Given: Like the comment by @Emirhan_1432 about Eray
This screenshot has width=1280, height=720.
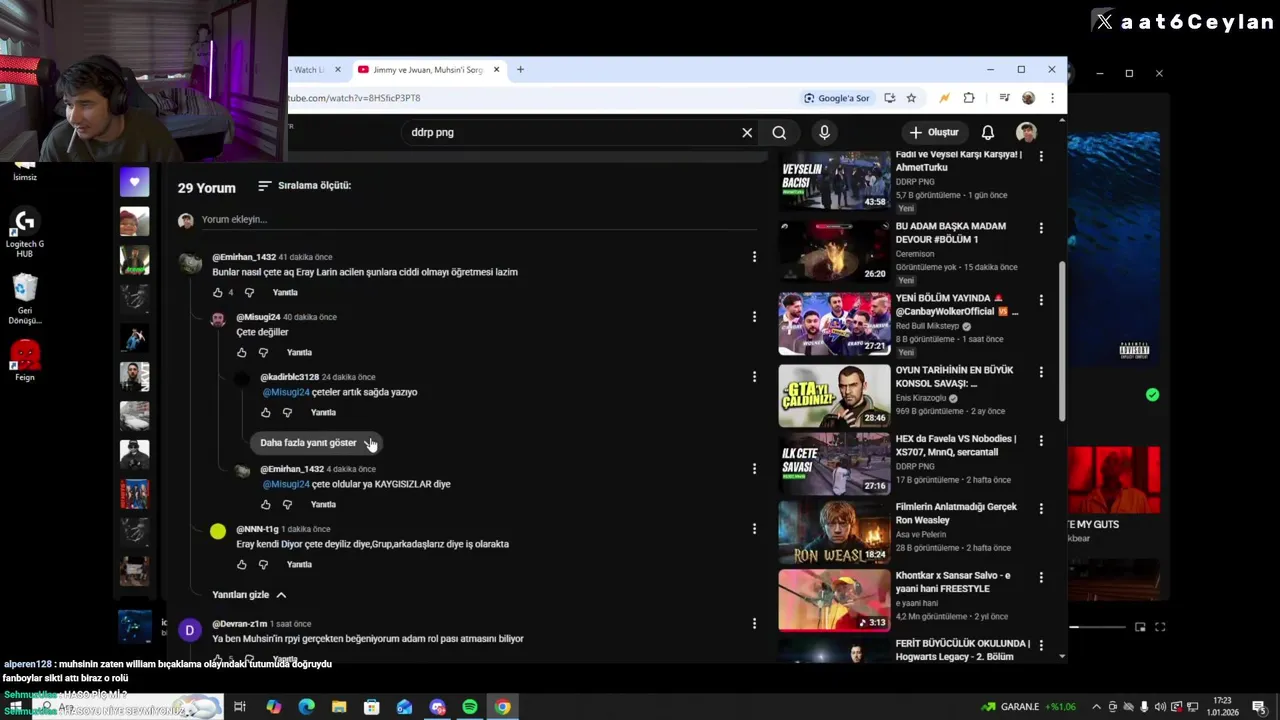Looking at the screenshot, I should pyautogui.click(x=217, y=292).
